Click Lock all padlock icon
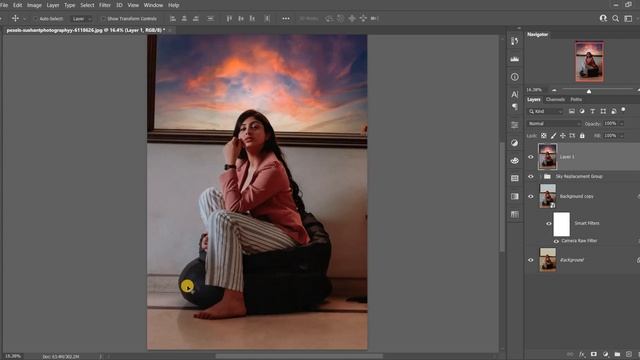This screenshot has width=640, height=360. [582, 136]
